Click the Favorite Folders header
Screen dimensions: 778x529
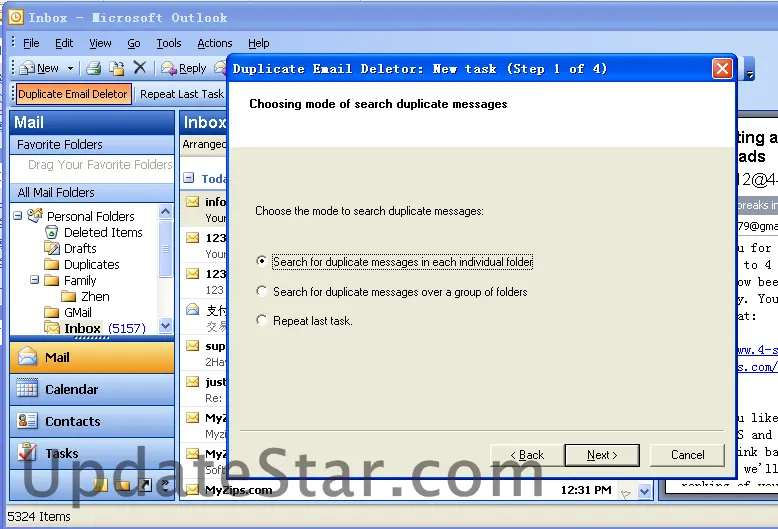[92, 144]
